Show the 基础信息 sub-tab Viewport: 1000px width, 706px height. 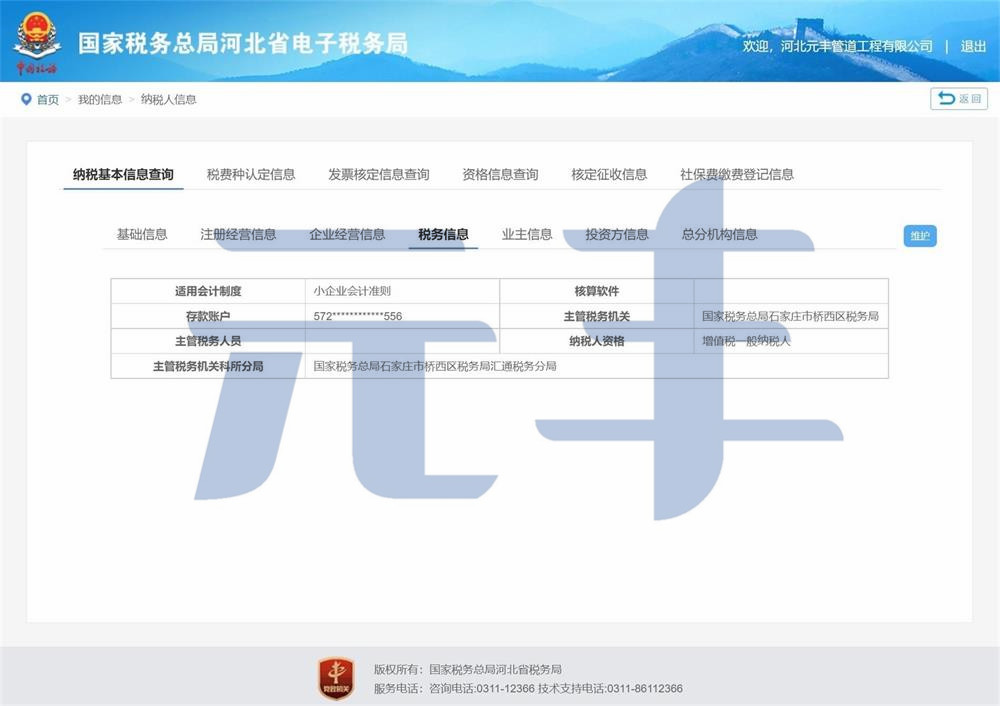click(x=142, y=234)
